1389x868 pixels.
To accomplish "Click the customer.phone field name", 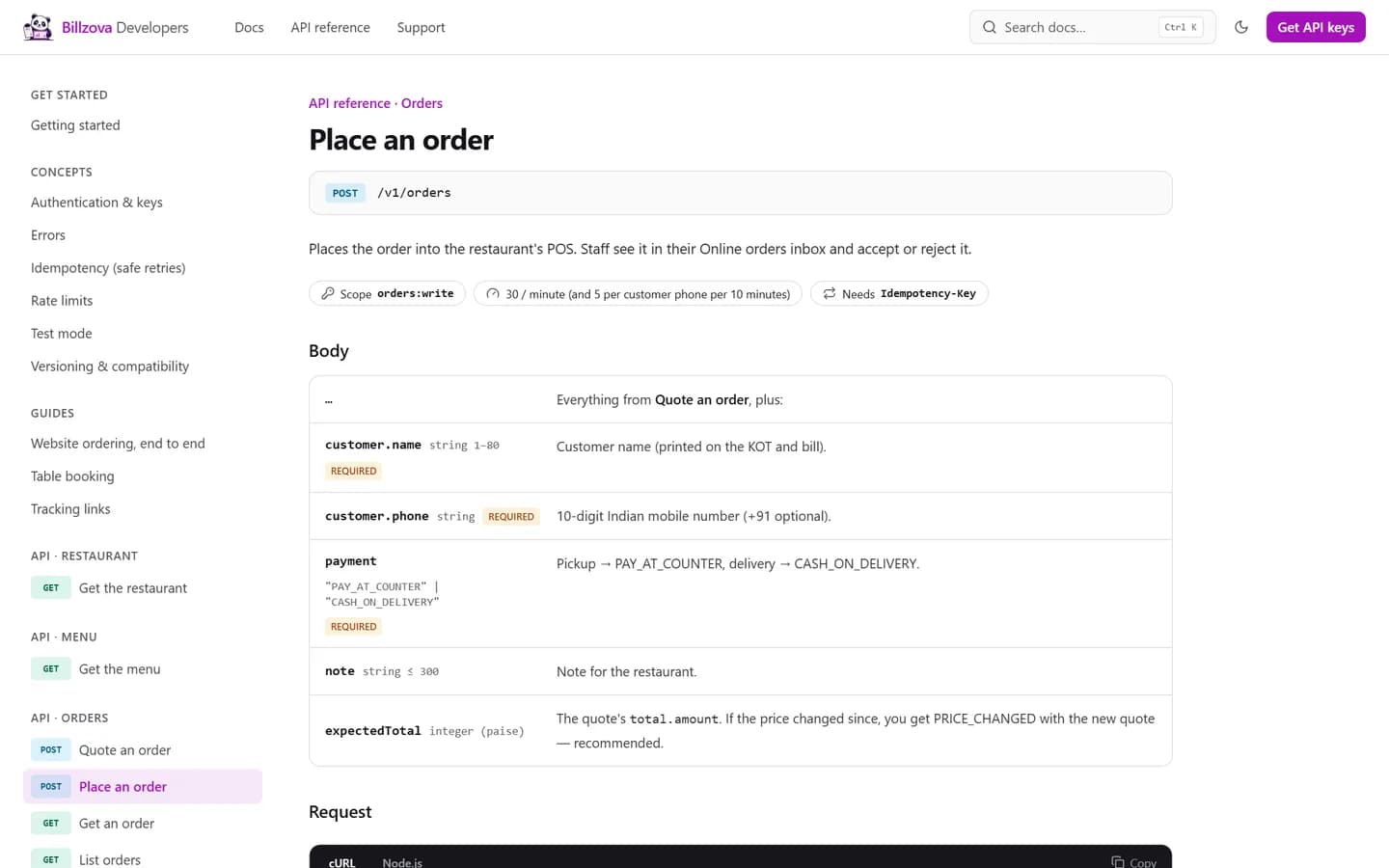I will tap(376, 516).
